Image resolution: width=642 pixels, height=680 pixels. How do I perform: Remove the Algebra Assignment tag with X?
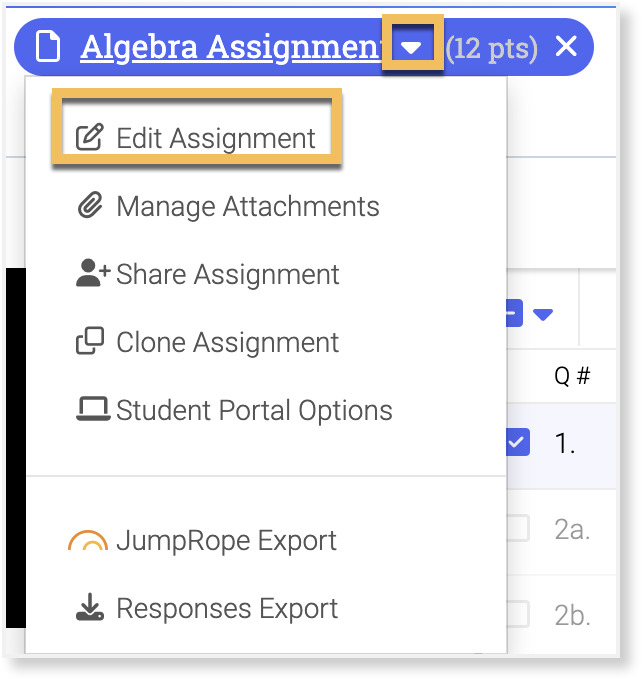(566, 47)
